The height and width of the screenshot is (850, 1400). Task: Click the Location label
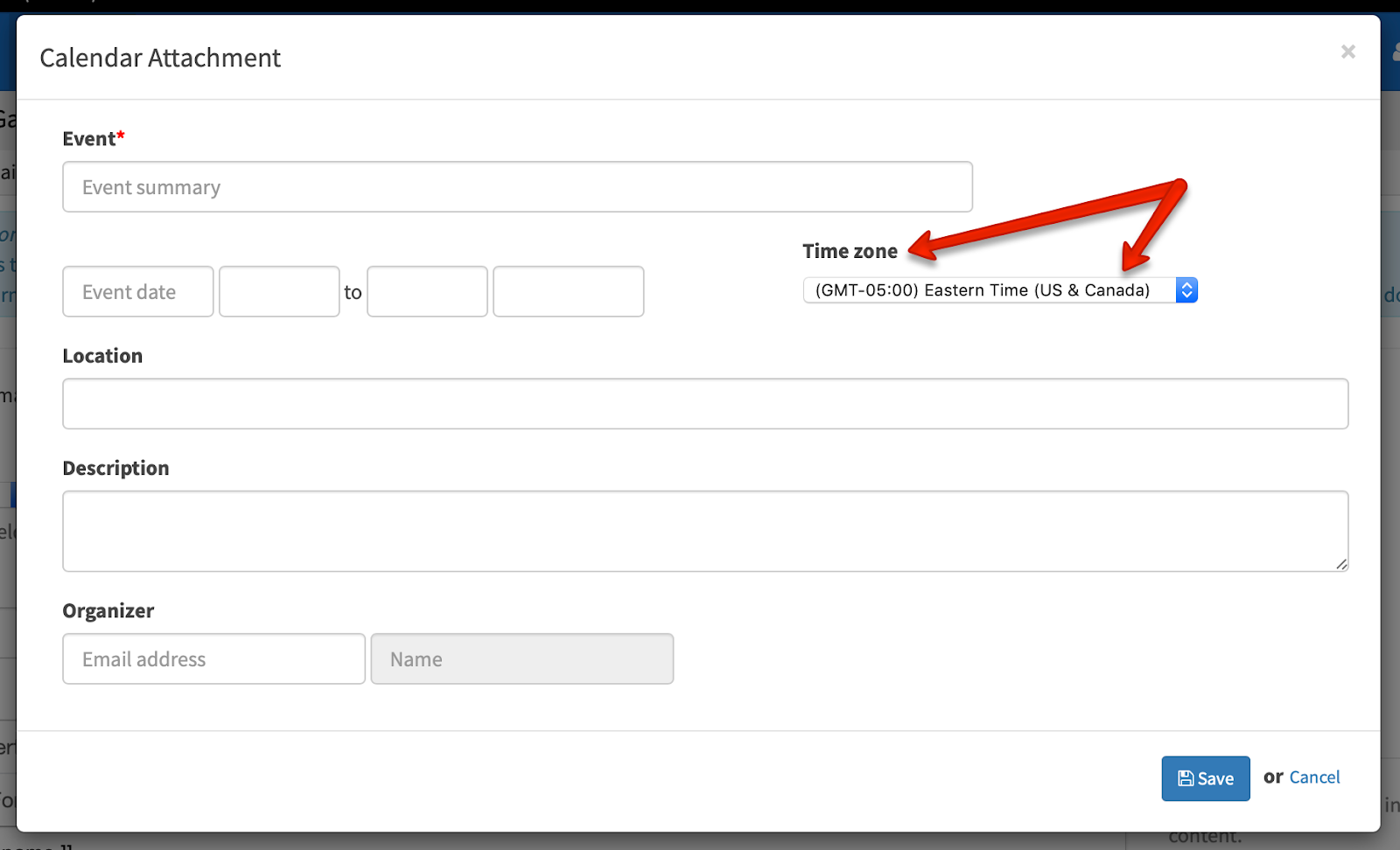coord(102,356)
